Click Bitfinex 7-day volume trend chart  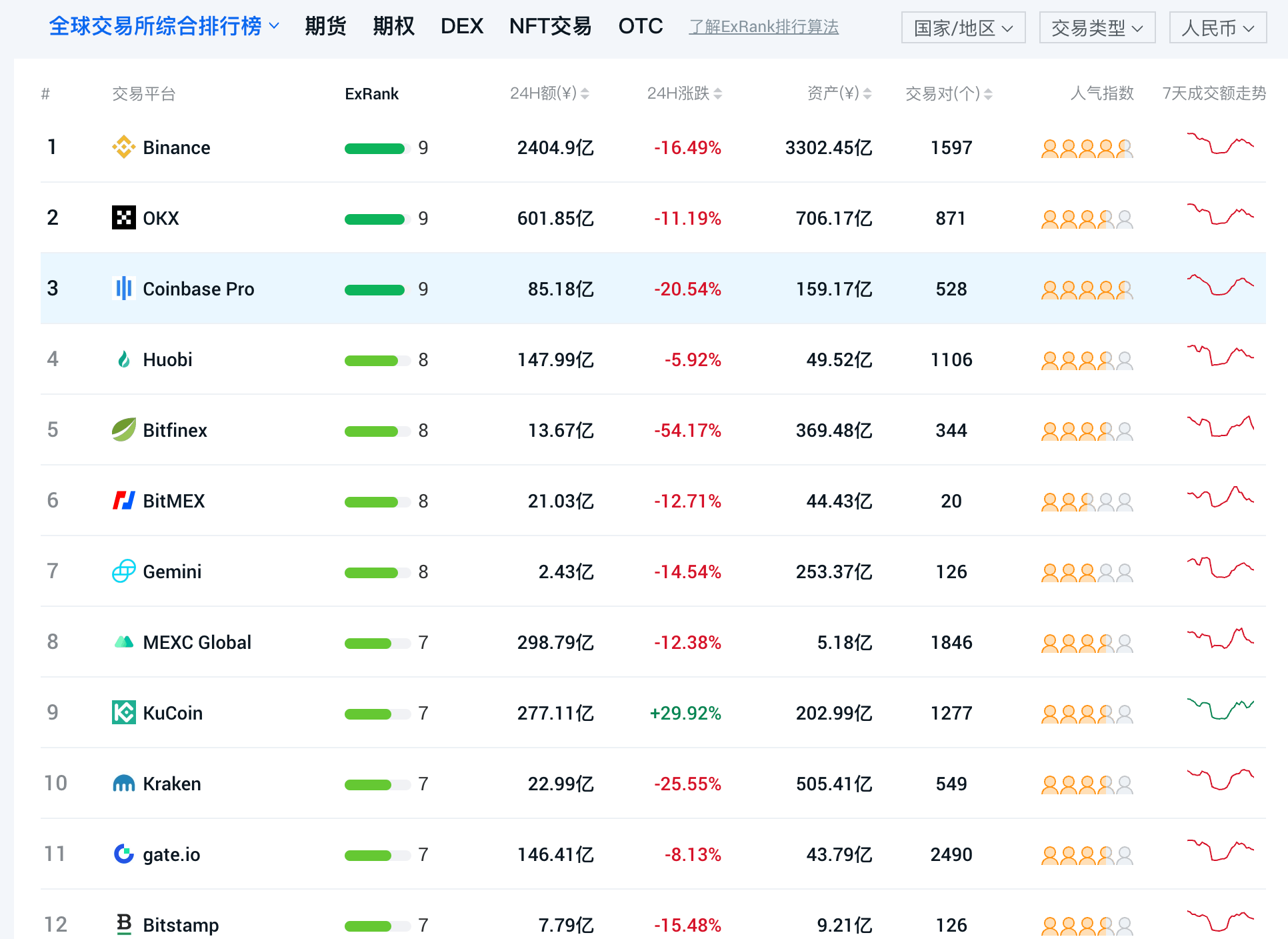1221,426
